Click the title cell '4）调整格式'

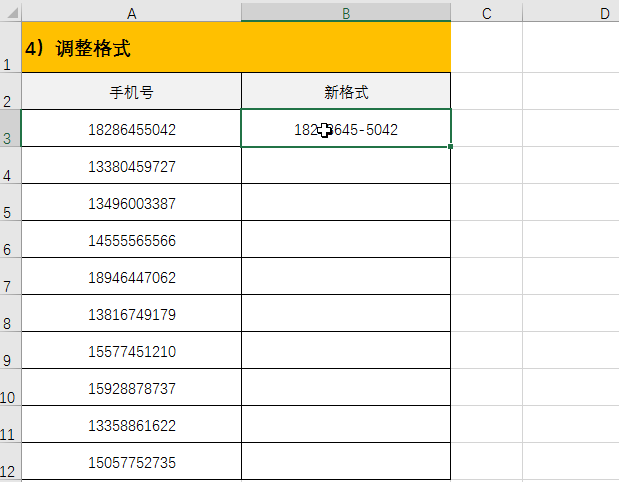[236, 47]
